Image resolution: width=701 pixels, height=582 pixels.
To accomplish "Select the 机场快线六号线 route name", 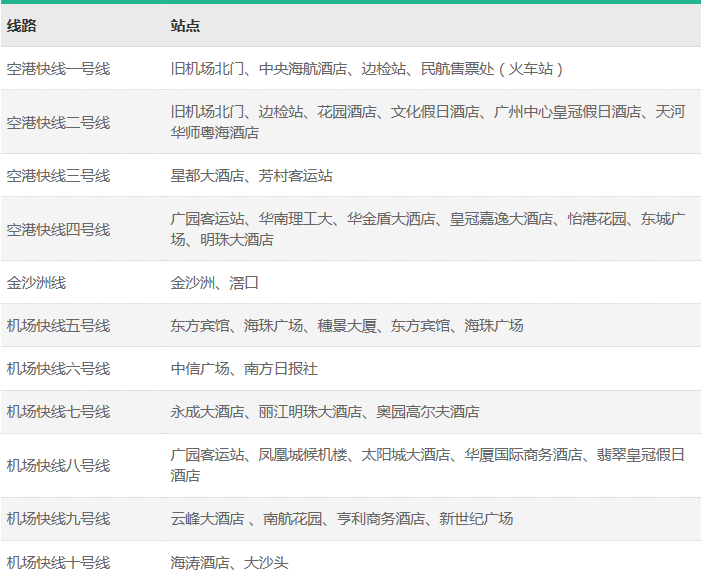I will tap(58, 369).
